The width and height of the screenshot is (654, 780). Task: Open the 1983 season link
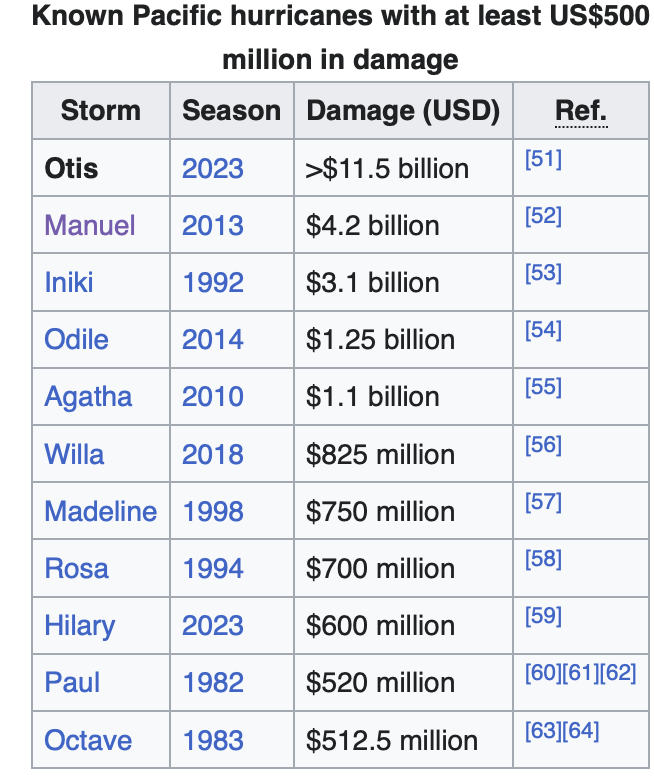(x=213, y=740)
